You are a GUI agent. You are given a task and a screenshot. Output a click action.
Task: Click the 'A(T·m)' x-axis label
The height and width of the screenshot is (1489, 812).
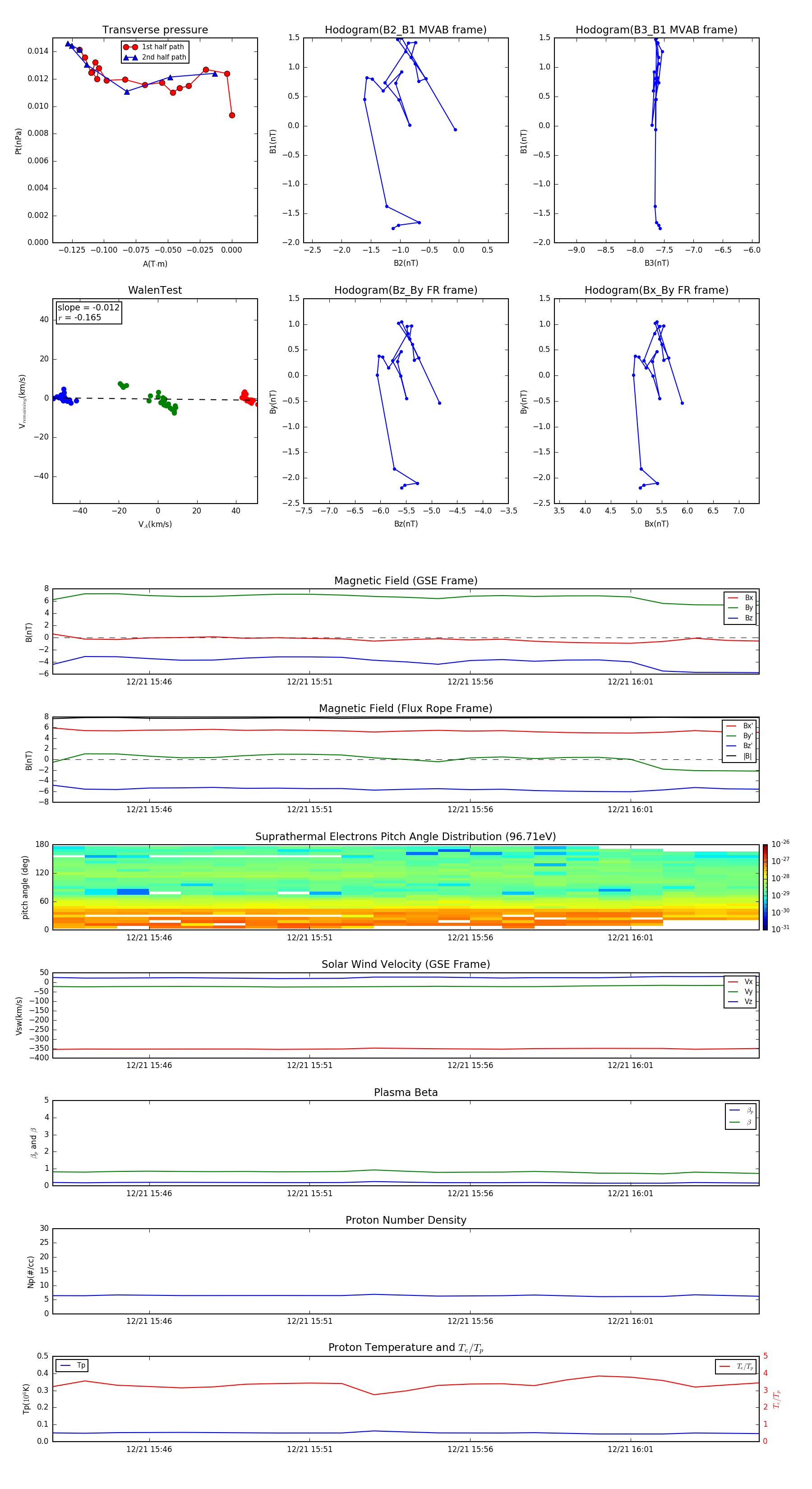click(x=155, y=264)
